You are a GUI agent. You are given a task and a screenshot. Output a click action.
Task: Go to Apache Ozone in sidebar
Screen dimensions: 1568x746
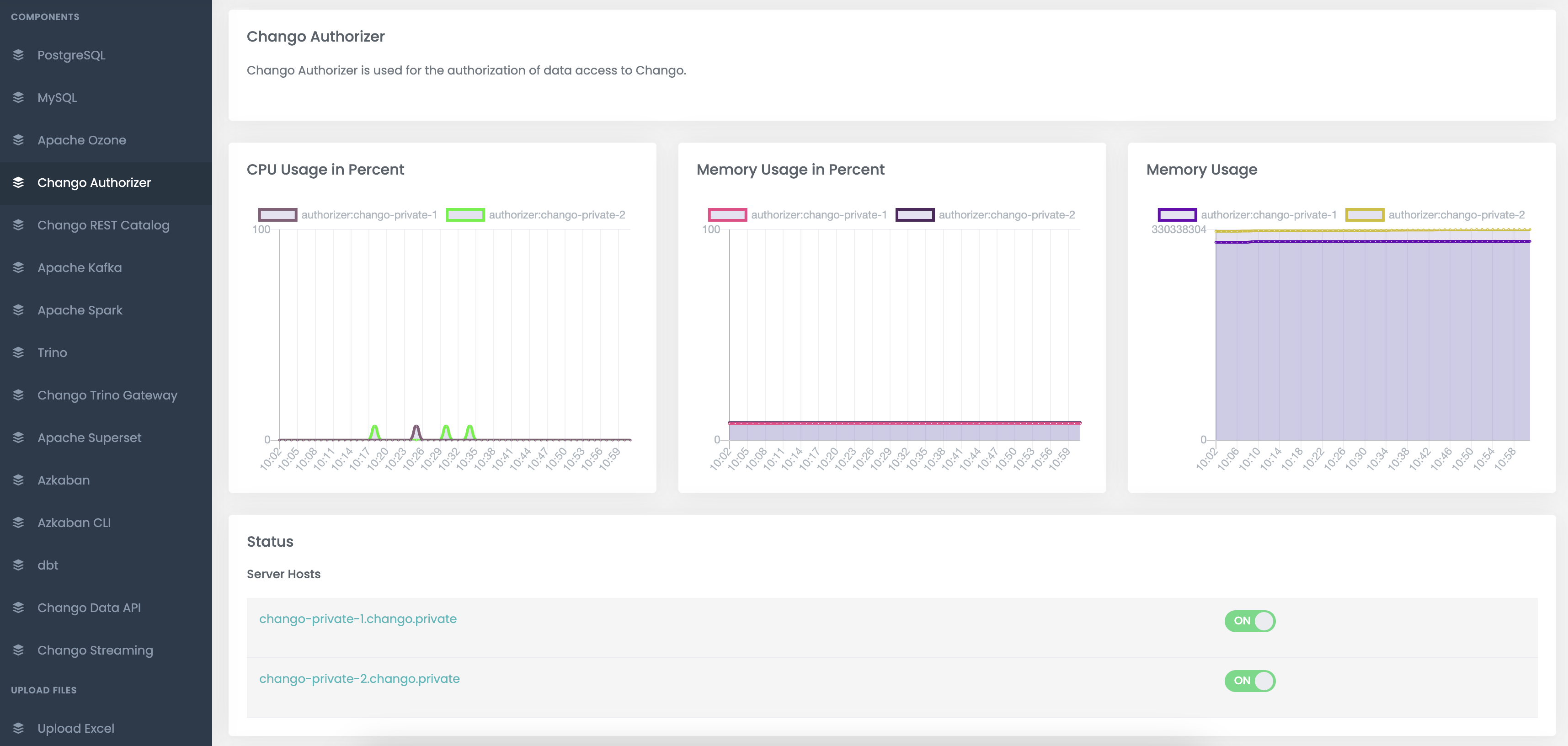coord(106,140)
